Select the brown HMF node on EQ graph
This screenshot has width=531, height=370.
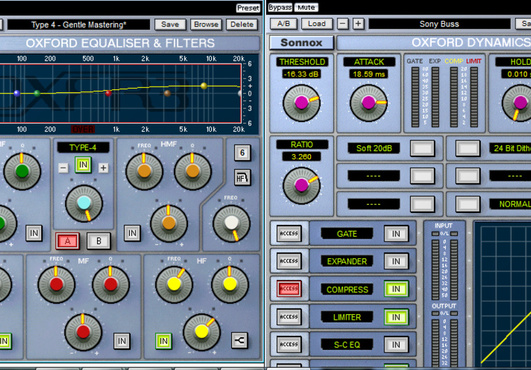click(167, 93)
